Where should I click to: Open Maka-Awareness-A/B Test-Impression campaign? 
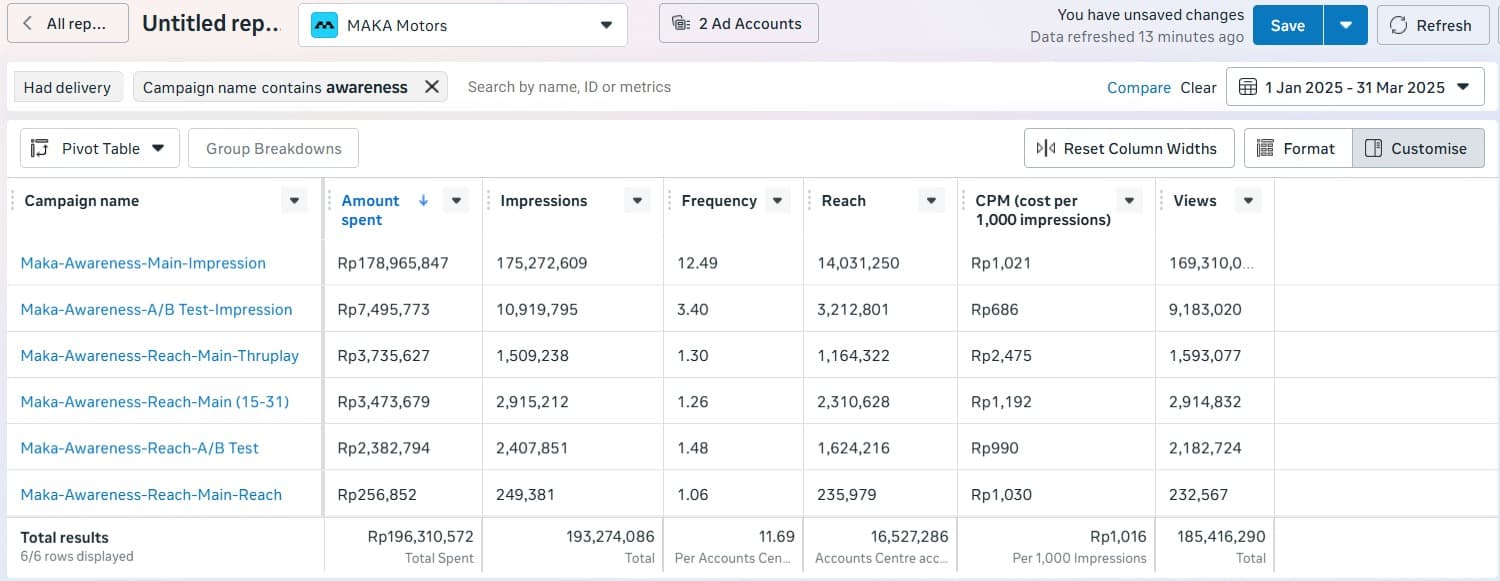(x=156, y=309)
